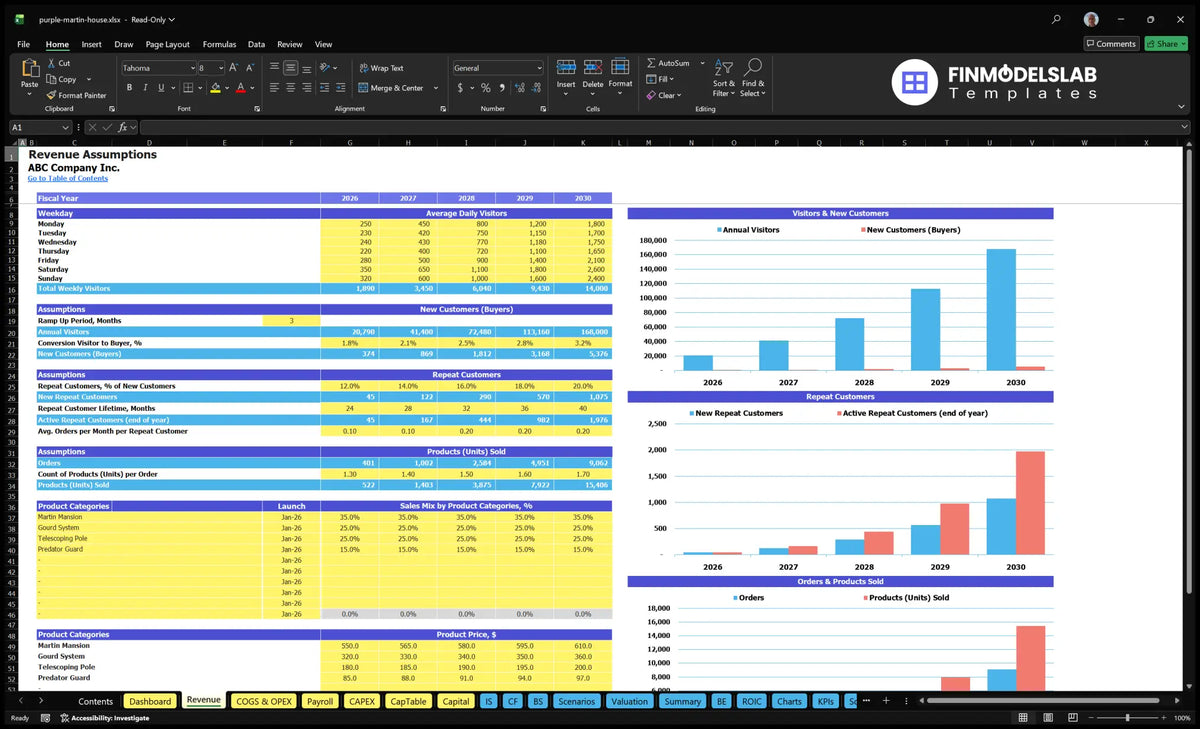
Task: Follow the Go to Table of Contents link
Action: point(68,178)
